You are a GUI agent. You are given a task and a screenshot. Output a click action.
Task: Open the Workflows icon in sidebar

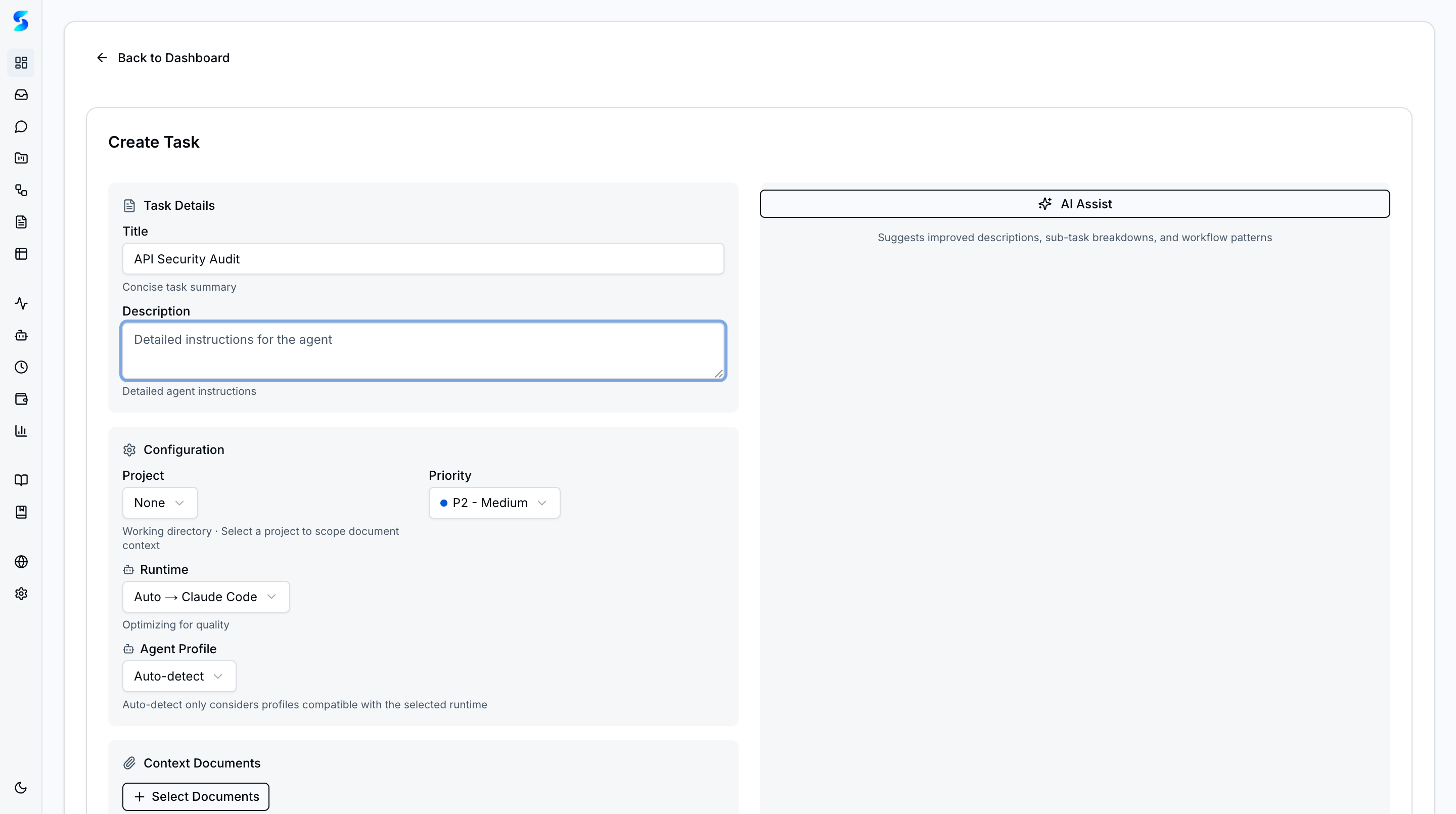pyautogui.click(x=21, y=191)
